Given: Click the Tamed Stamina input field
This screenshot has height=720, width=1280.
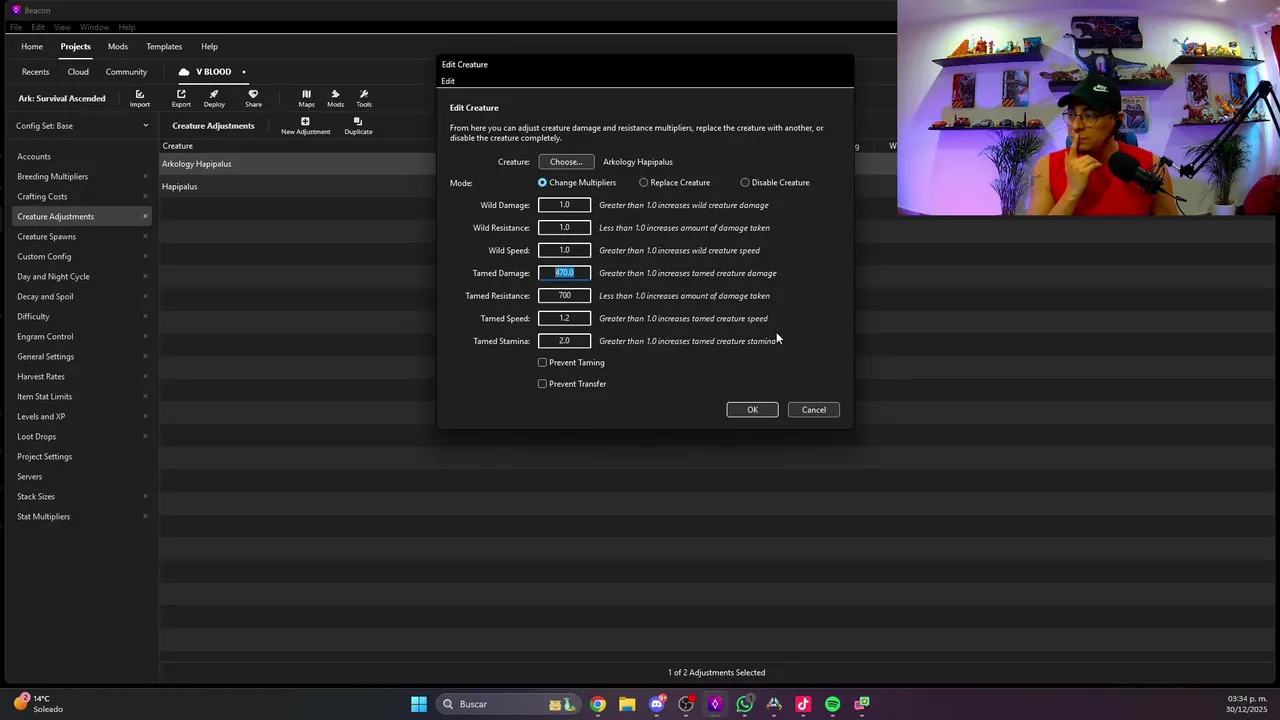Looking at the screenshot, I should [564, 341].
